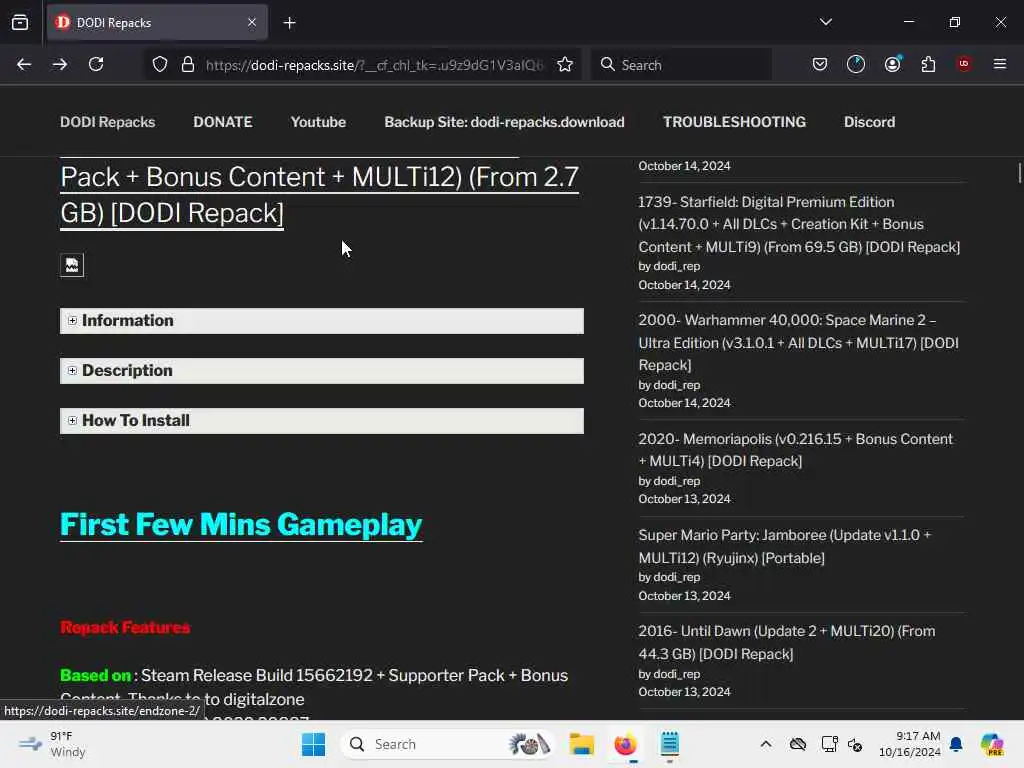This screenshot has width=1024, height=768.
Task: Click dodi_rep author under Memoriapolis post
Action: pos(677,481)
